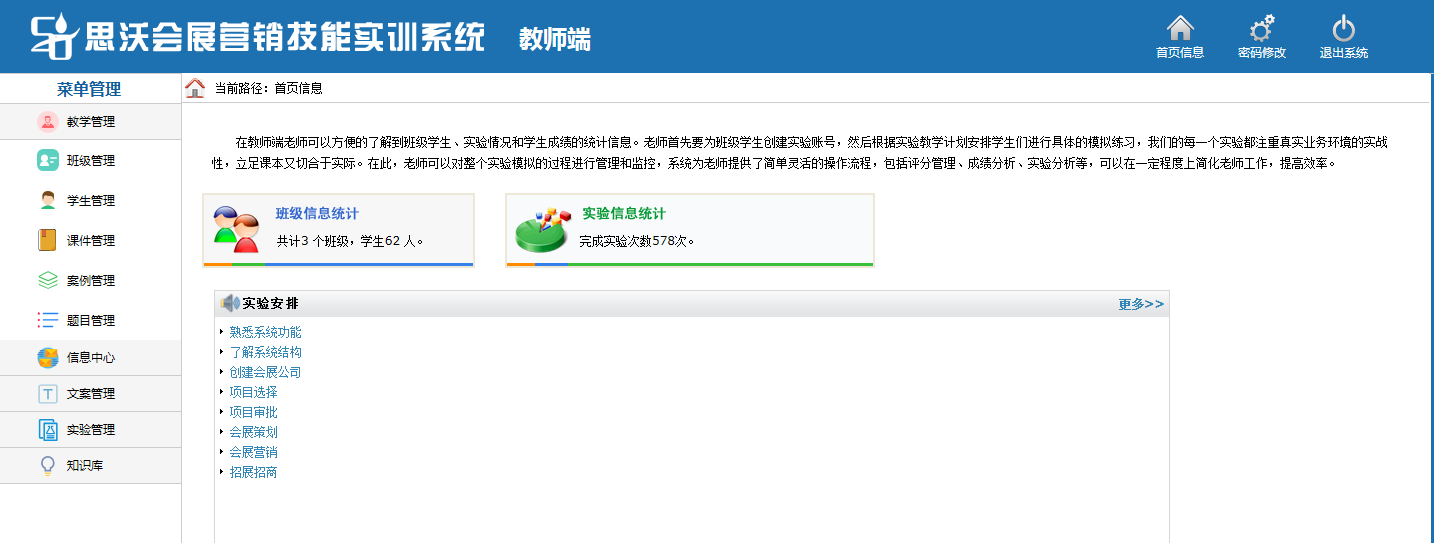Open the 熟悉系统功能 experiment link

(265, 332)
